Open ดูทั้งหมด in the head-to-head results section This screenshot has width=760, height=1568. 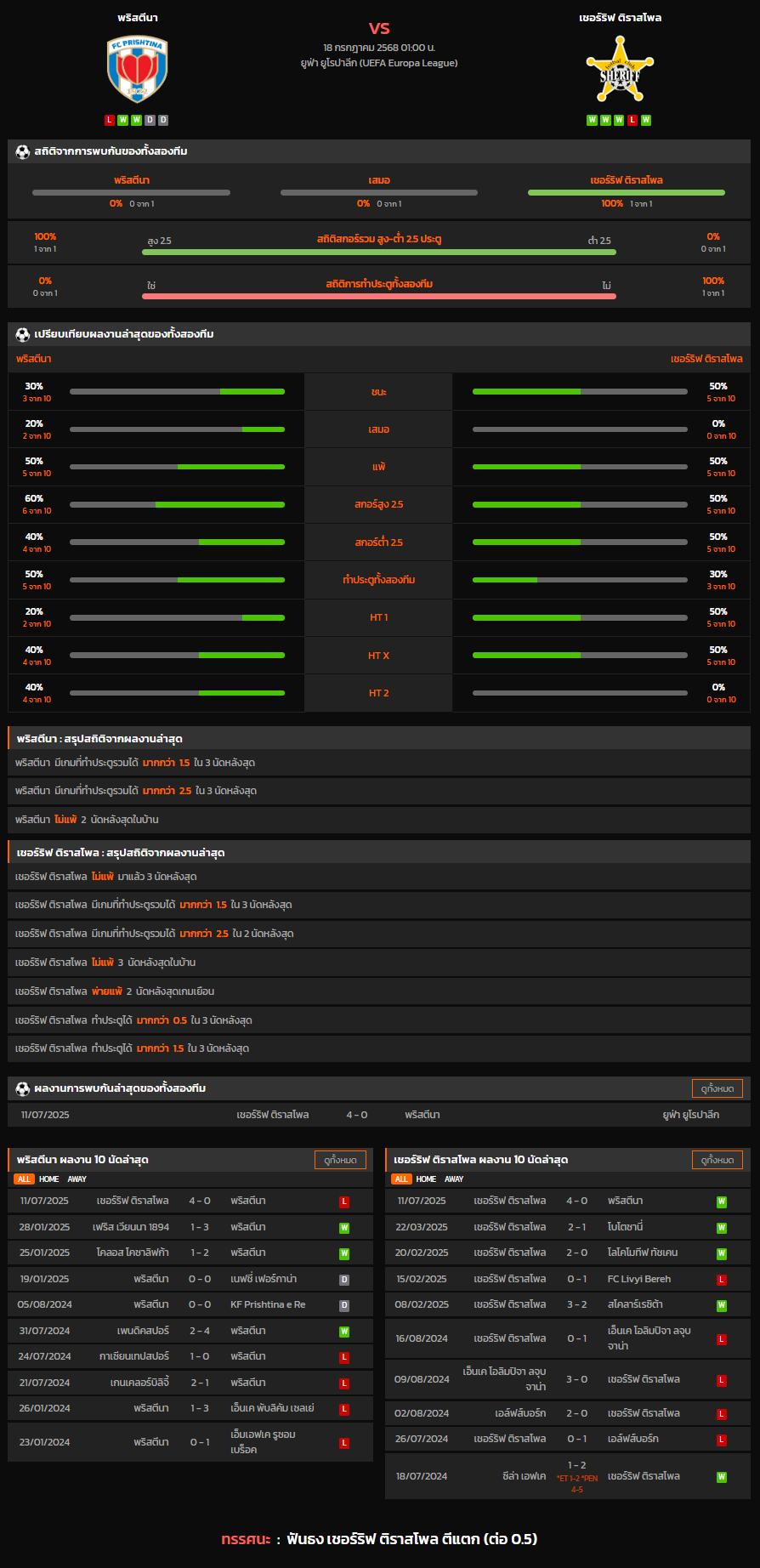717,1088
